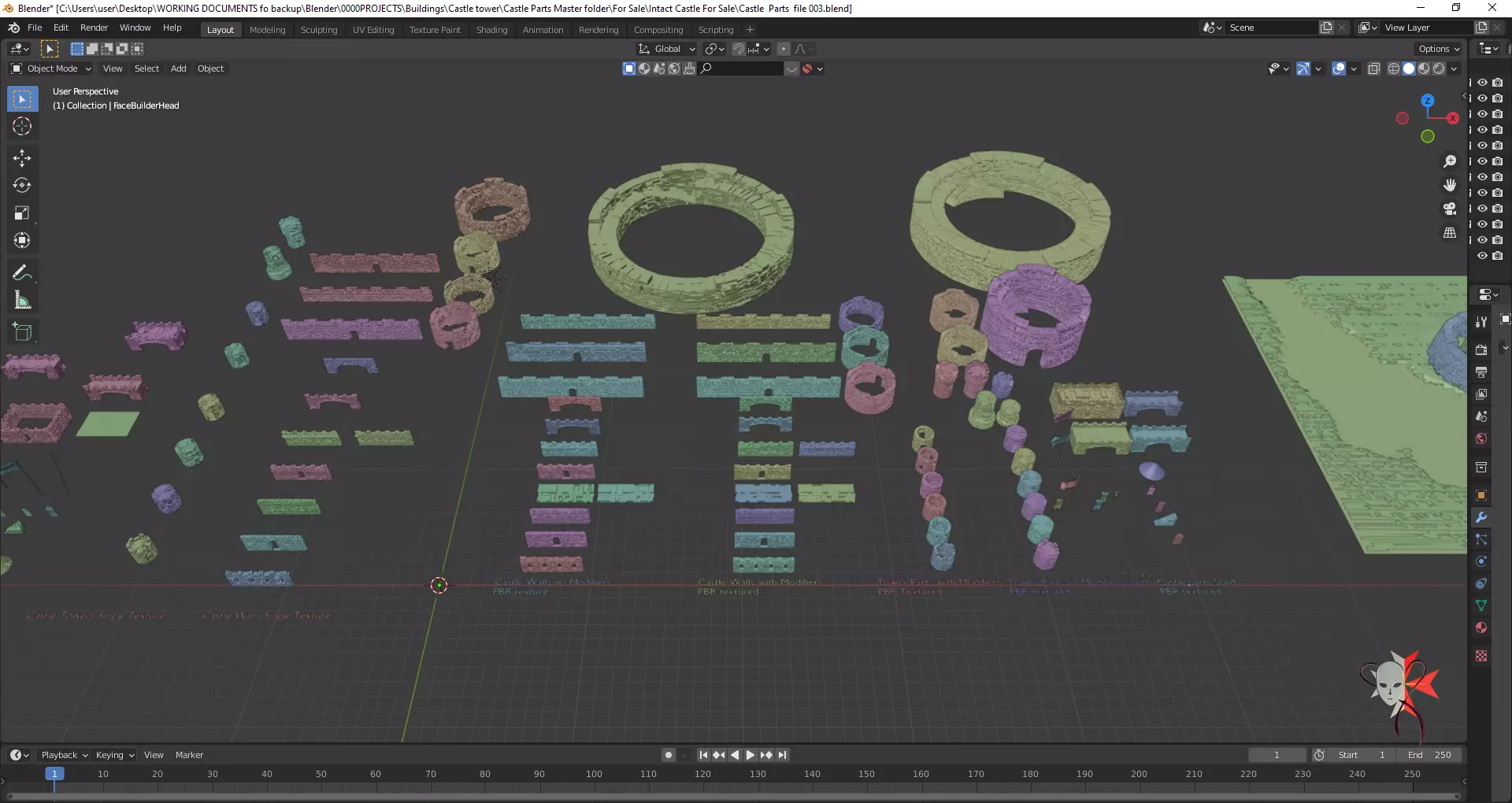The width and height of the screenshot is (1512, 803).
Task: Open the Render menu
Action: 94,28
